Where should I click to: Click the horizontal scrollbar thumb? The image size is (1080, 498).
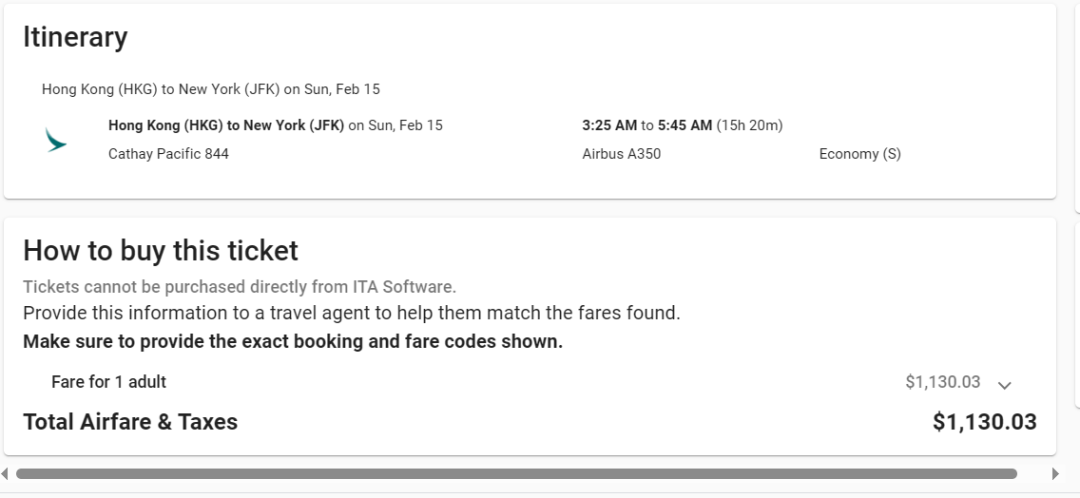(516, 474)
